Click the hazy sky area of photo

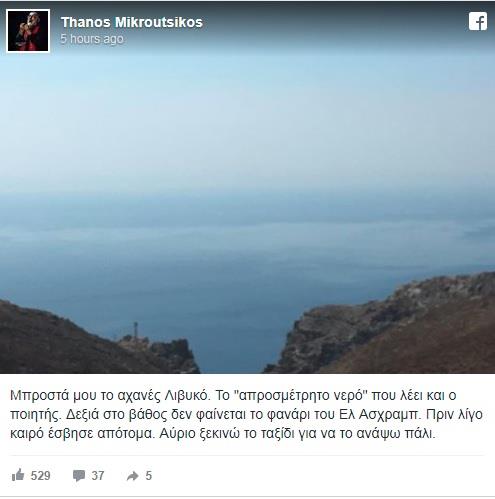pyautogui.click(x=247, y=117)
